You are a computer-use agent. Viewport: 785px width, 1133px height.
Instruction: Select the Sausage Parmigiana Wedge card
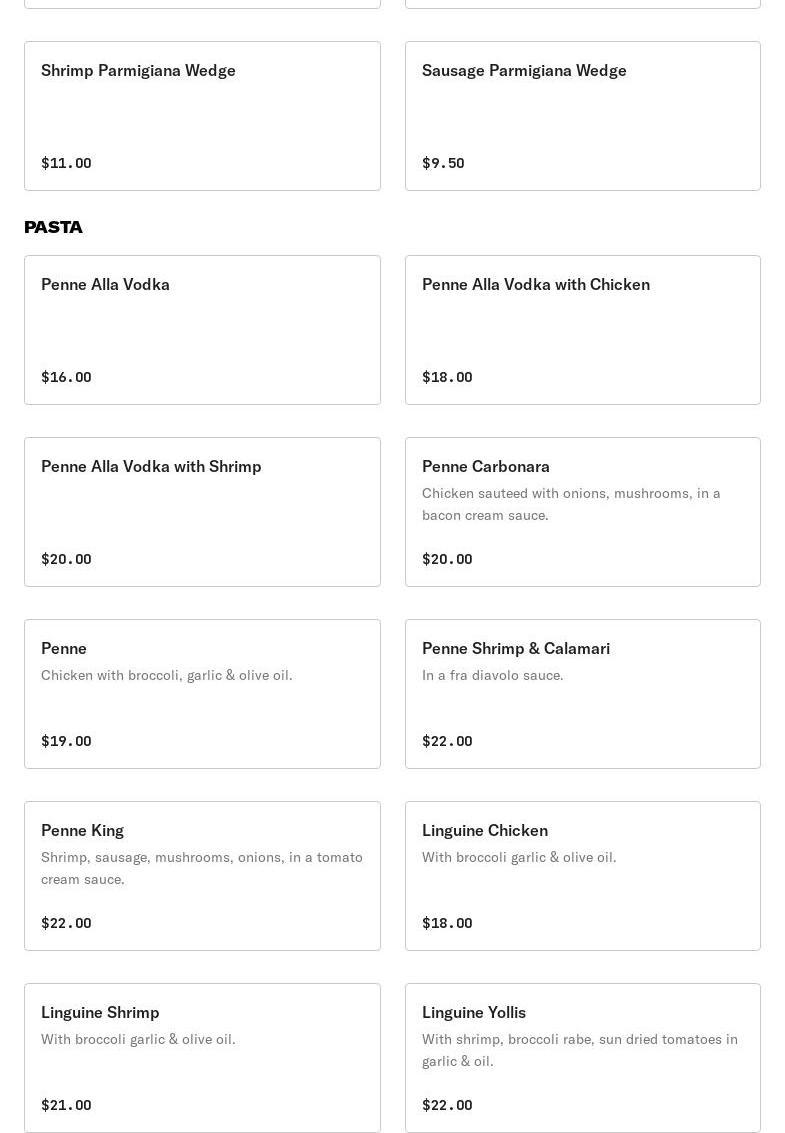pos(582,116)
